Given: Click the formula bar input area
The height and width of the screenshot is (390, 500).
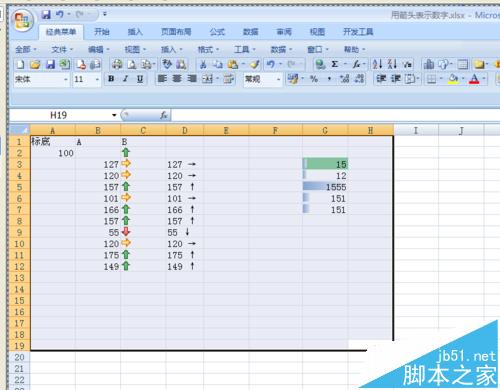Looking at the screenshot, I should click(335, 115).
